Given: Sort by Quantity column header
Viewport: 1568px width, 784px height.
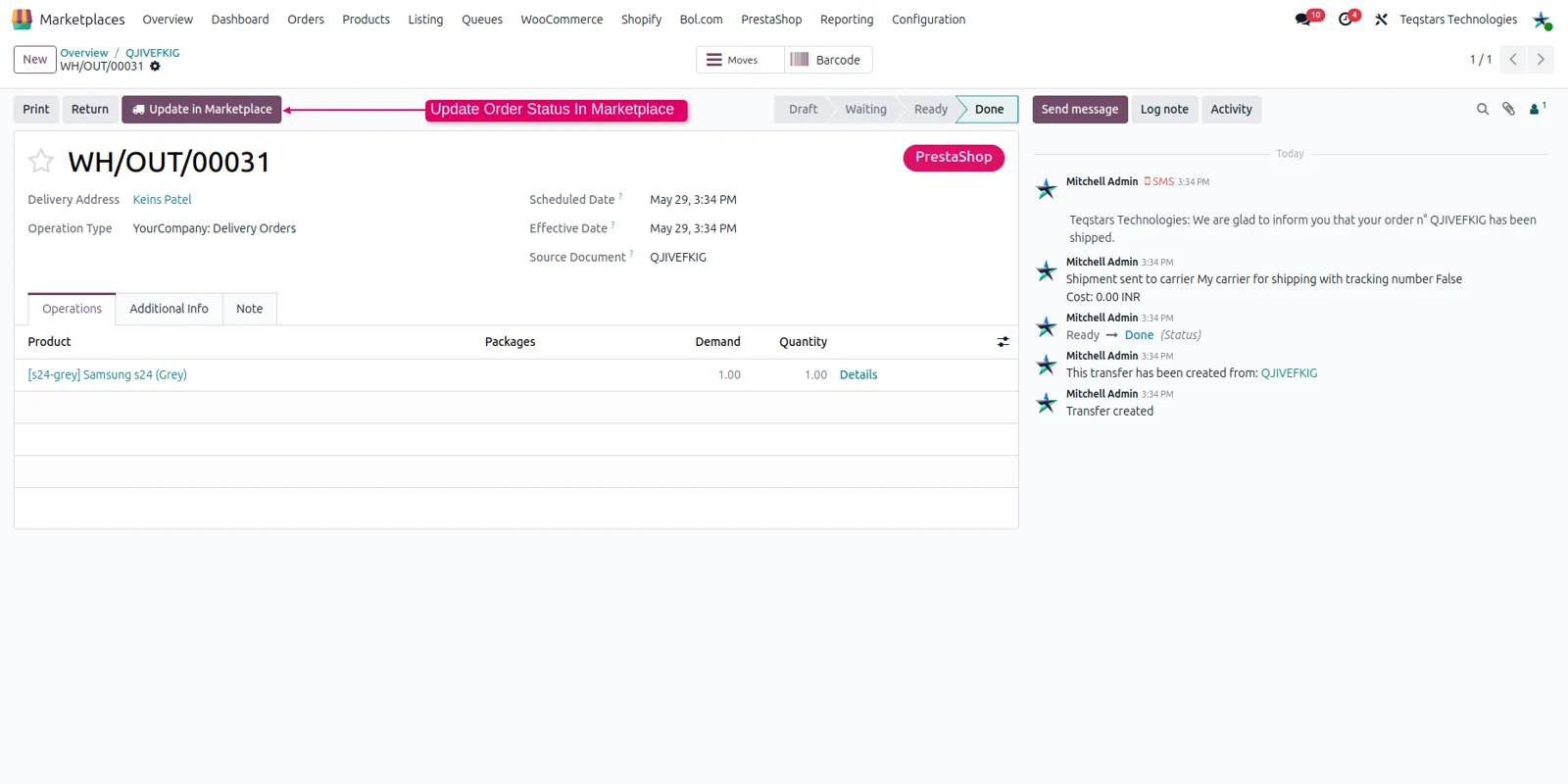Looking at the screenshot, I should (803, 342).
